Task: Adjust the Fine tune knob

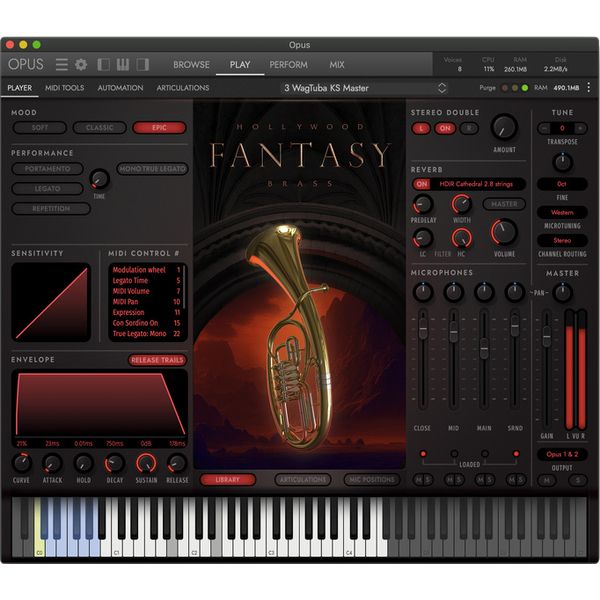Action: click(562, 162)
